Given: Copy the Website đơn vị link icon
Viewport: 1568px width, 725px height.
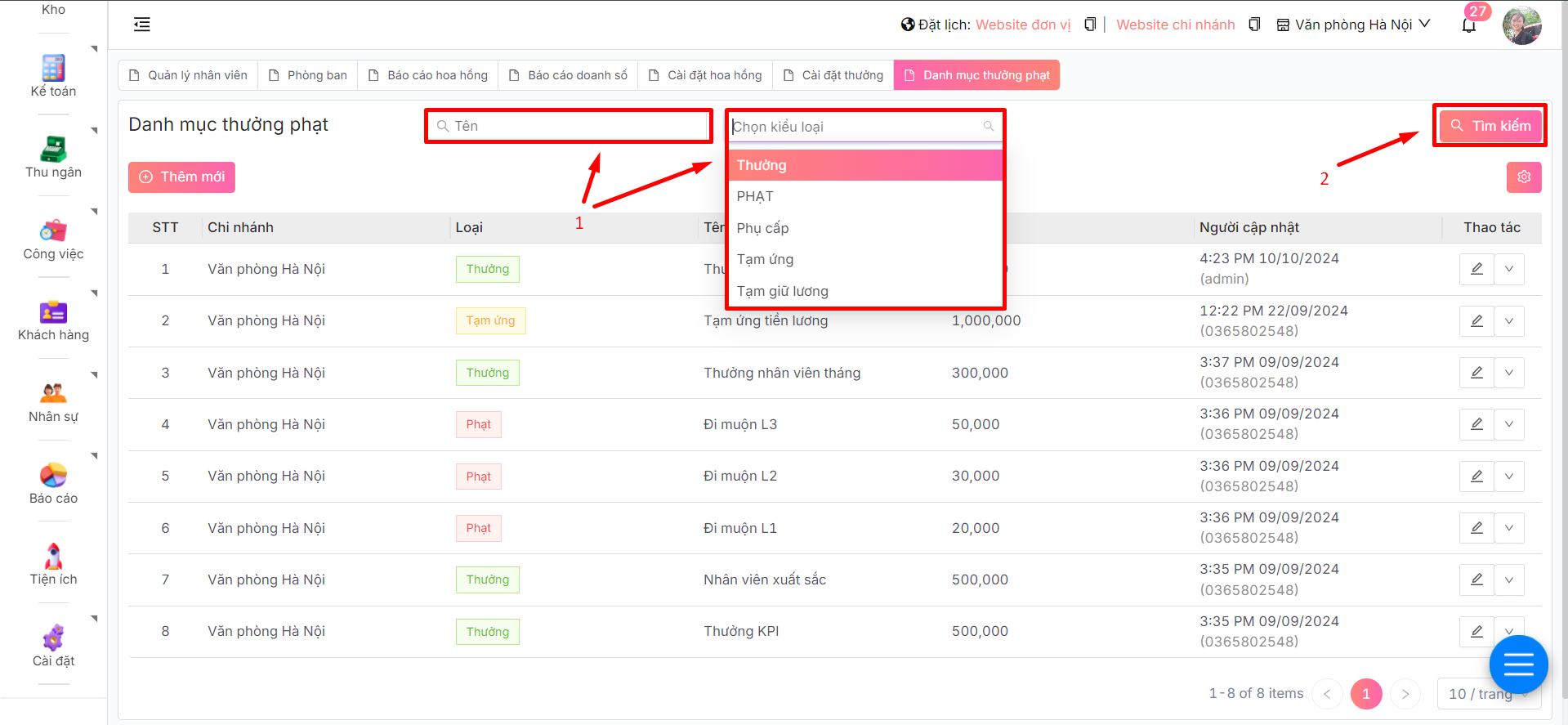Looking at the screenshot, I should coord(1089,25).
